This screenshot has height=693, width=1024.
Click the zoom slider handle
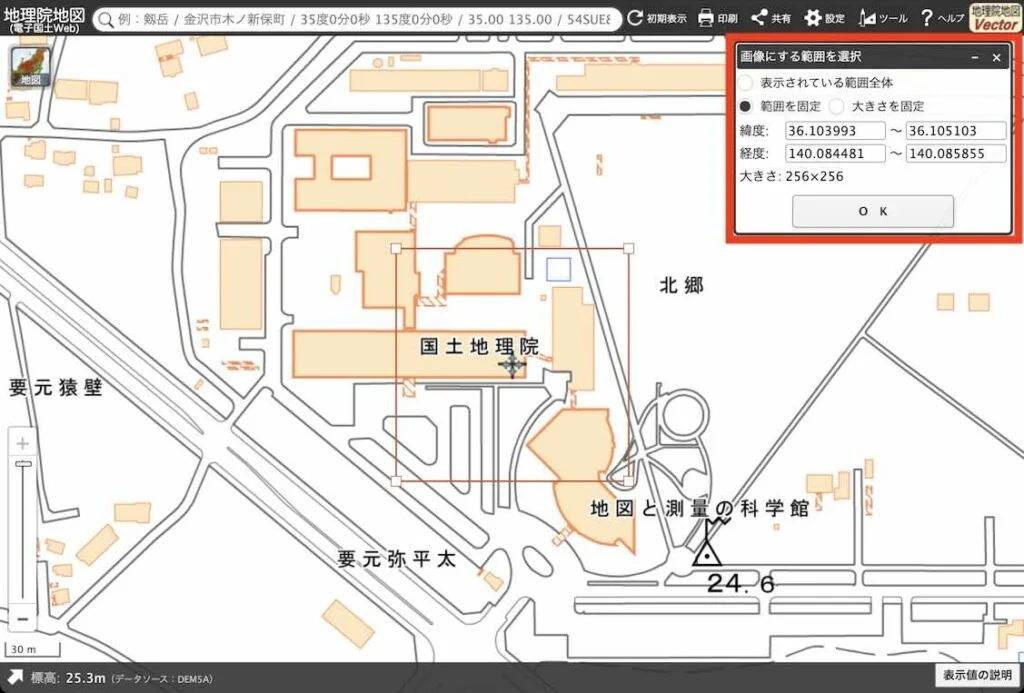pos(23,463)
